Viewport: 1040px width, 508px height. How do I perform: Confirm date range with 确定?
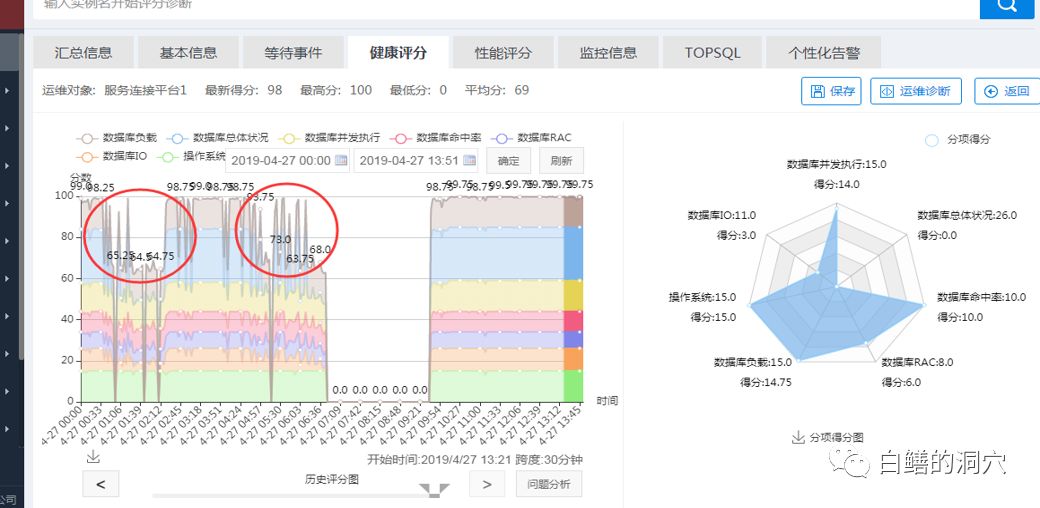(509, 160)
